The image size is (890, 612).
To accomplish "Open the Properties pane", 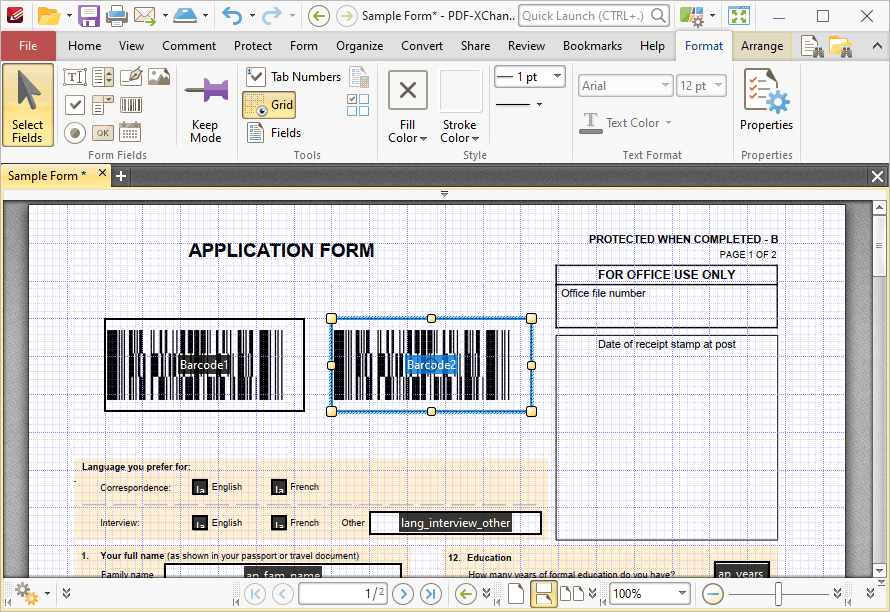I will point(766,100).
